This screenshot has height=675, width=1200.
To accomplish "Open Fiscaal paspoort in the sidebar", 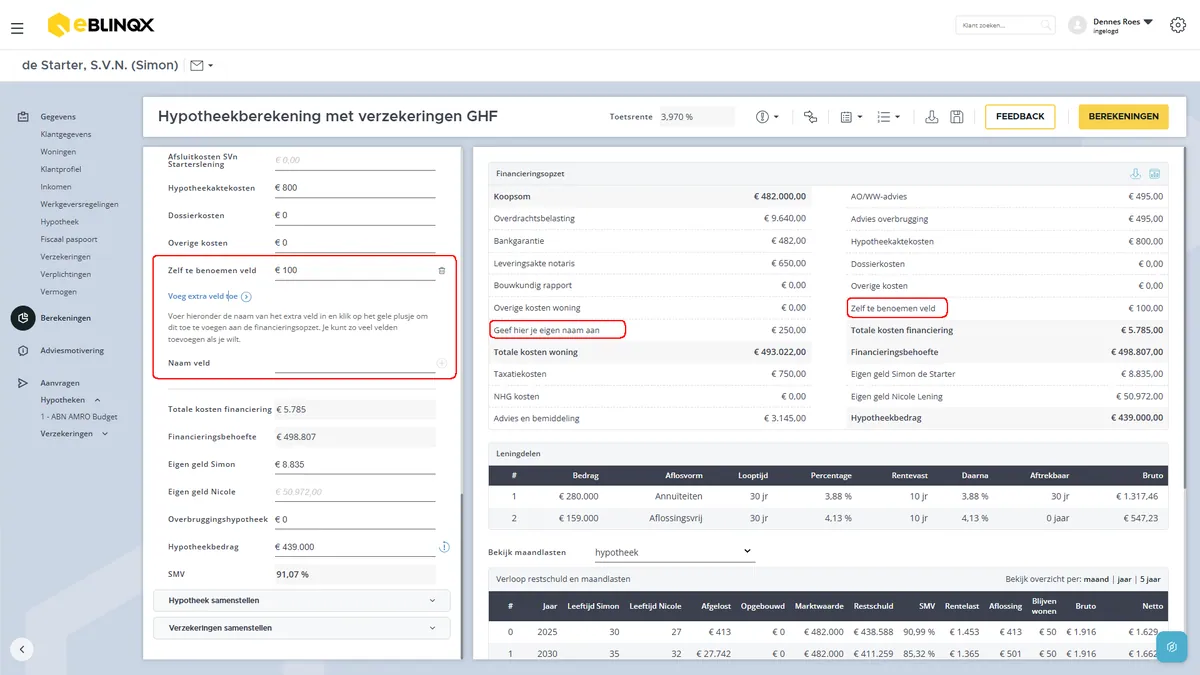I will [x=69, y=239].
